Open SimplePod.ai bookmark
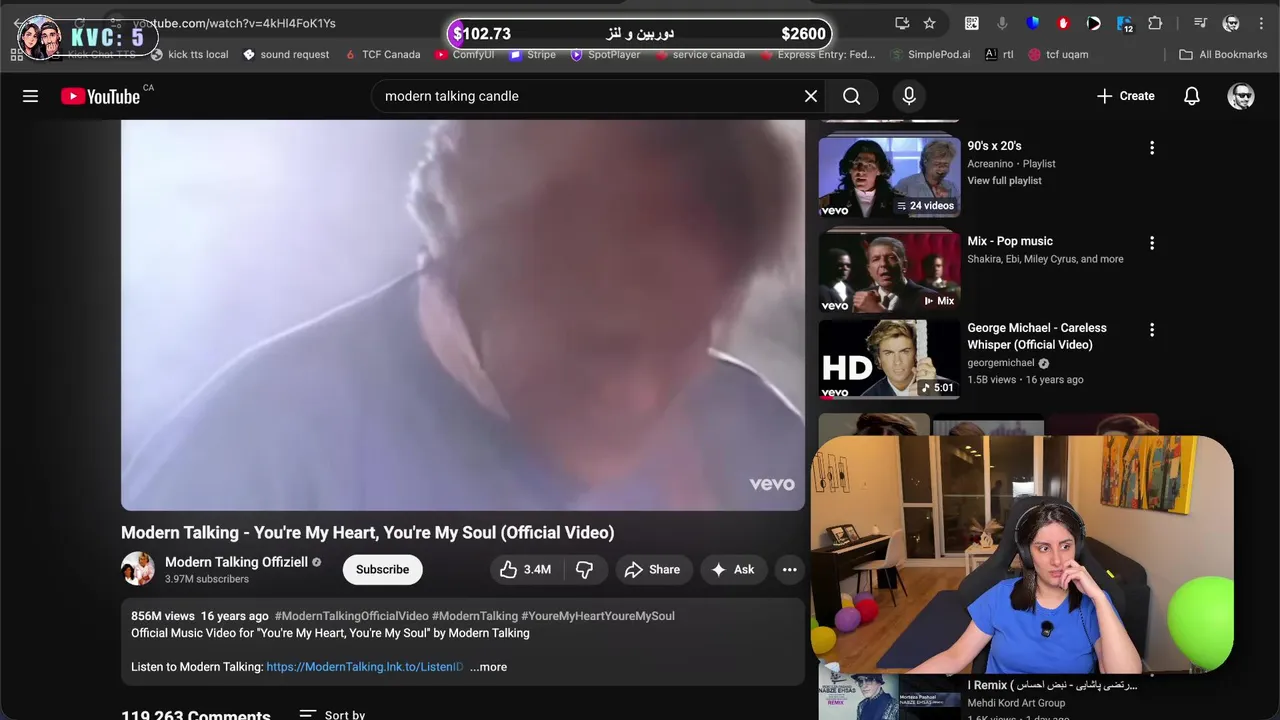1280x720 pixels. [929, 54]
